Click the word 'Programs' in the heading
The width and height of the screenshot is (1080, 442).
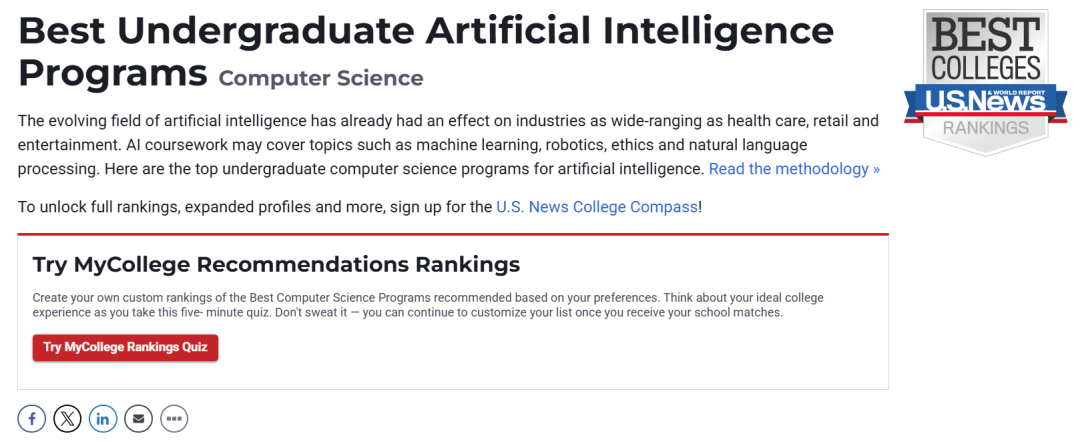click(x=112, y=73)
